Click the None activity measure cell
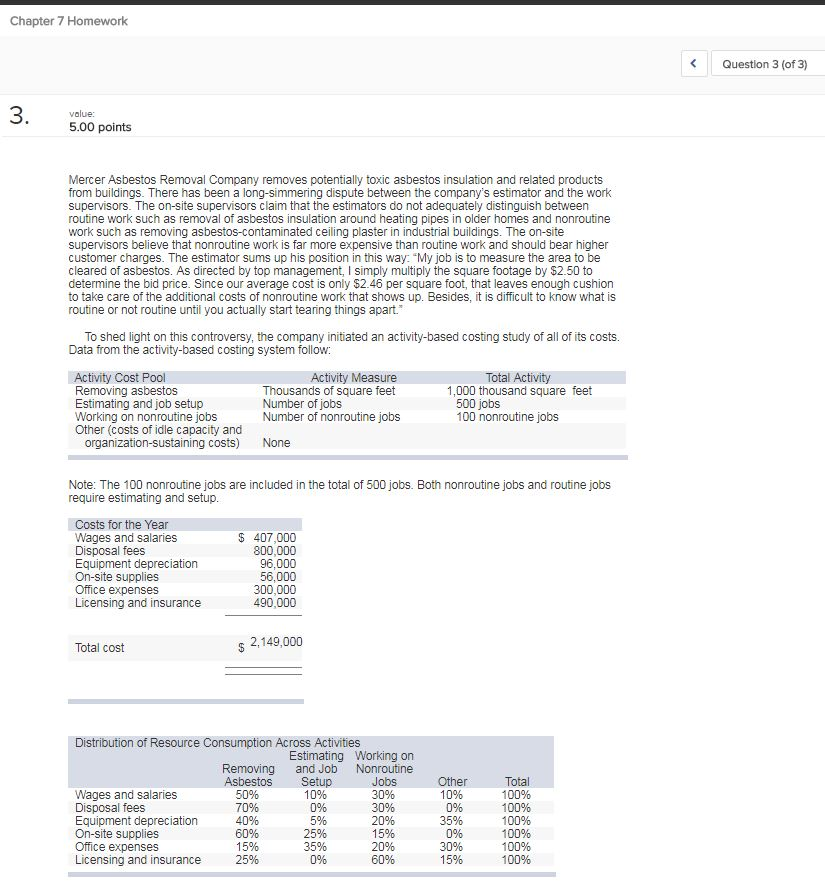The height and width of the screenshot is (895, 825). (x=276, y=443)
